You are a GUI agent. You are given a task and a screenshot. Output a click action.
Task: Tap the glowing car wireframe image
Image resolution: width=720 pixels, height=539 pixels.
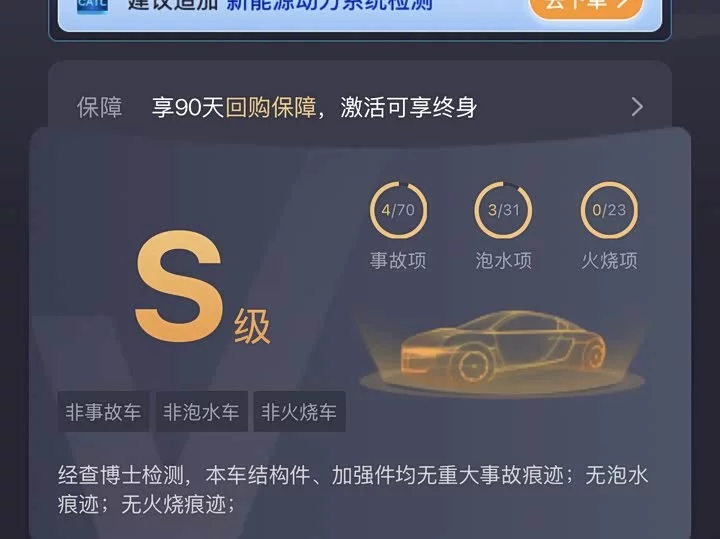[503, 353]
